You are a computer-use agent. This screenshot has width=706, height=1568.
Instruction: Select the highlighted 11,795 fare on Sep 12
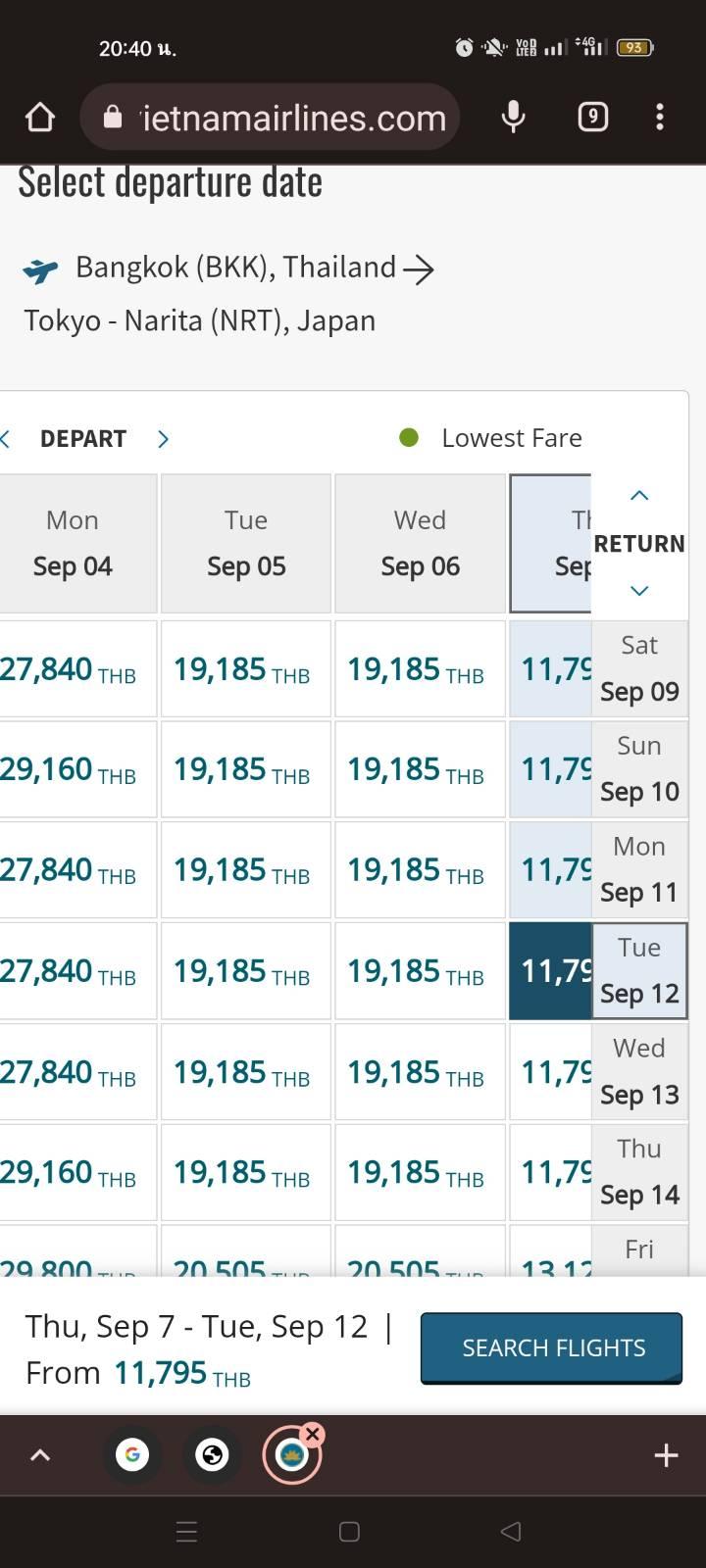[x=550, y=971]
